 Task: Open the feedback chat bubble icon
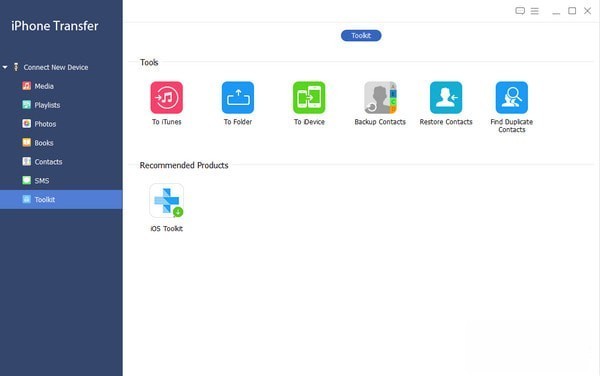pyautogui.click(x=520, y=11)
